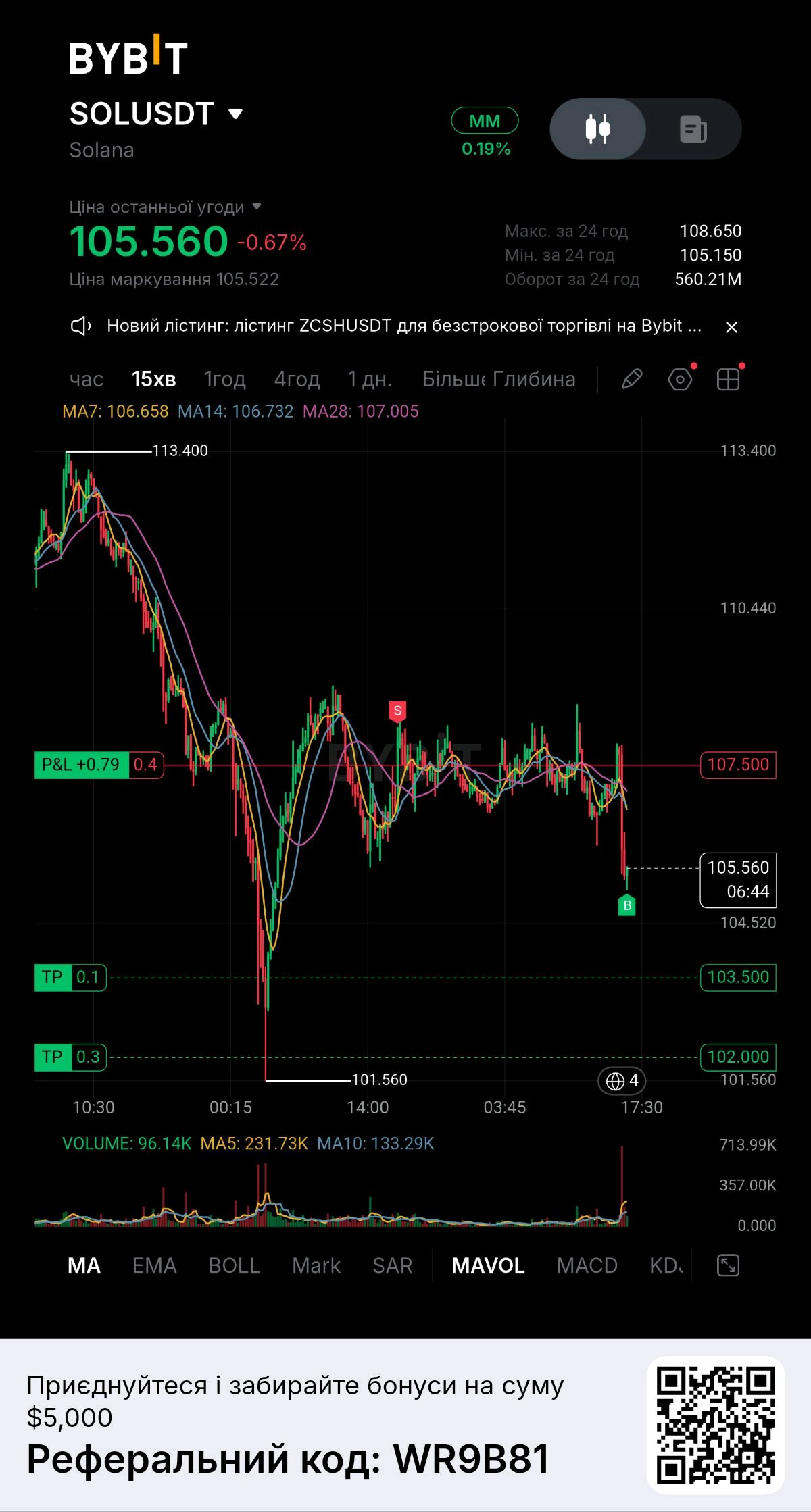Switch to candlestick chart view
The height and width of the screenshot is (1512, 811).
point(597,128)
